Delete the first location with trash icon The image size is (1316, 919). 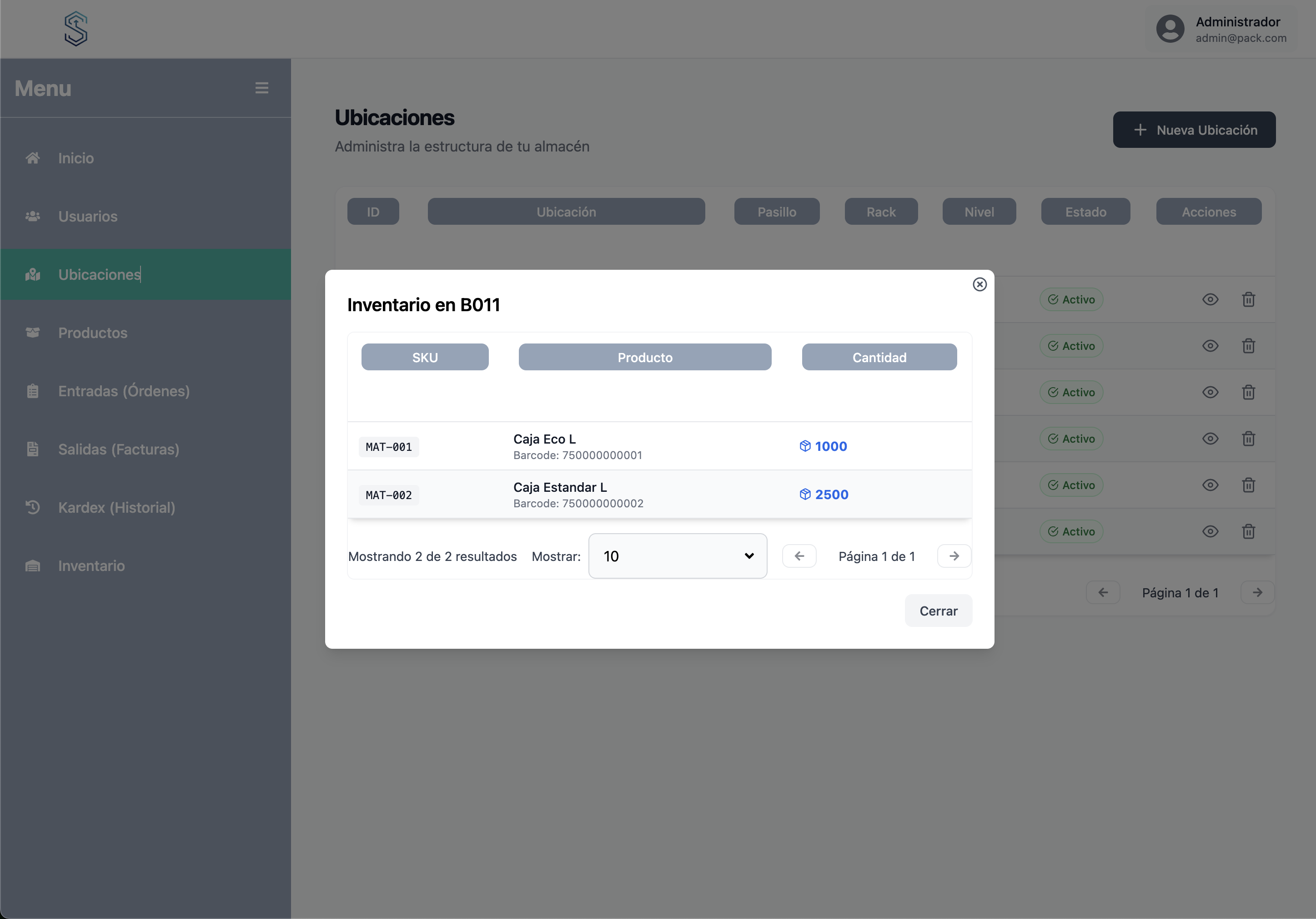1248,299
